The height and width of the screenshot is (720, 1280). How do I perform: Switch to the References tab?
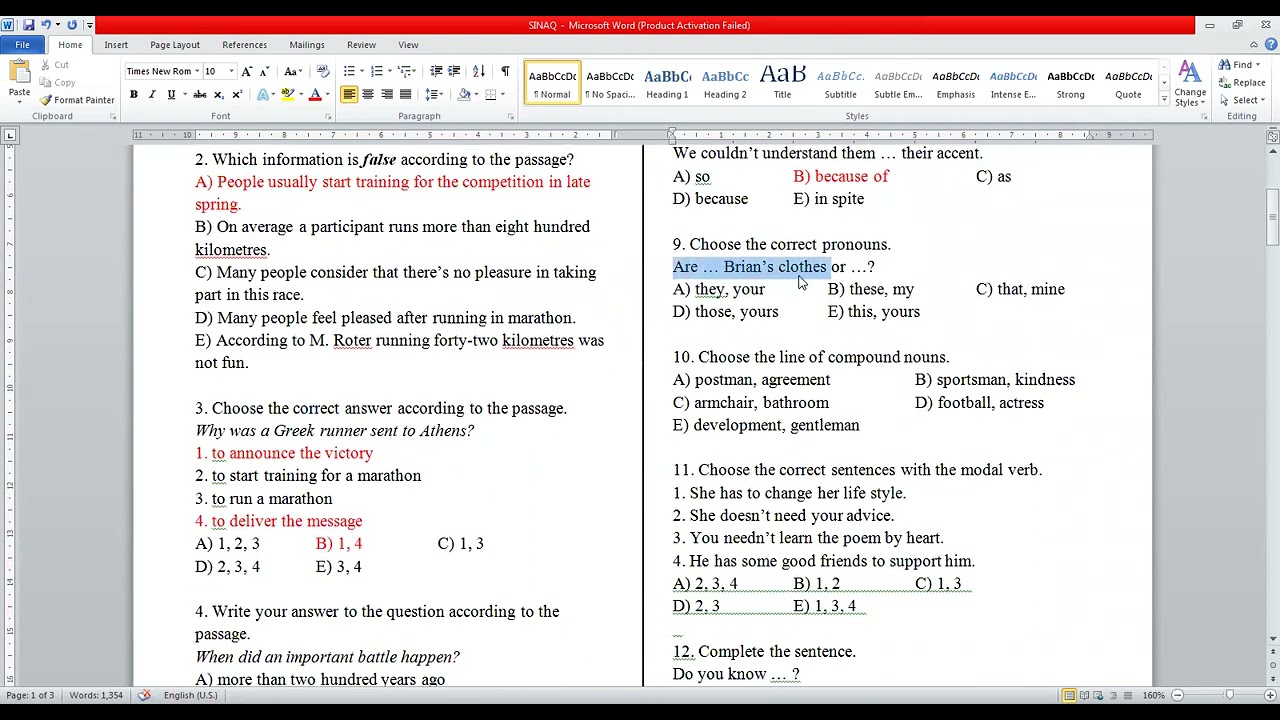pyautogui.click(x=245, y=45)
